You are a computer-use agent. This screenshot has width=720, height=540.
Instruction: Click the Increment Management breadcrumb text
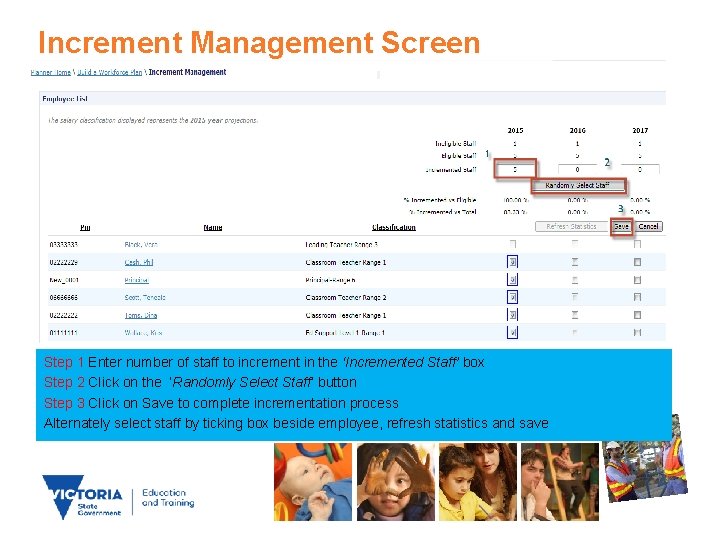click(187, 72)
